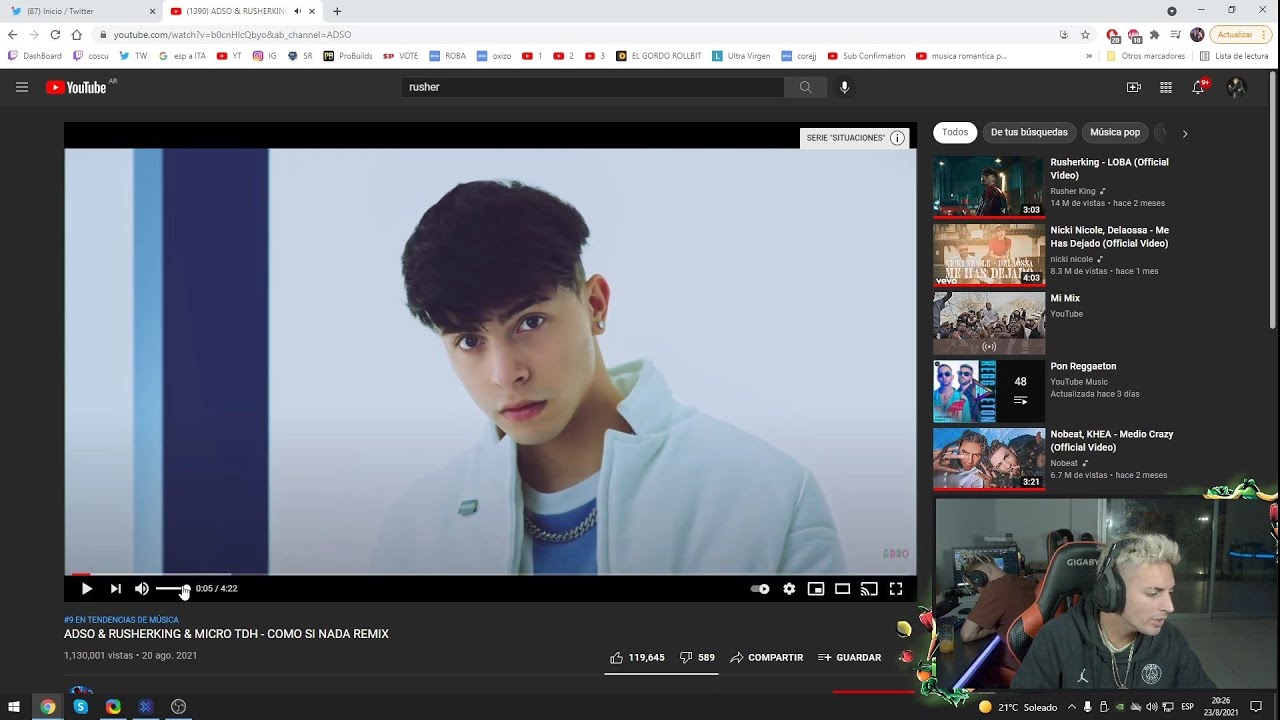Click the GUARDAR save button
1280x720 pixels.
(850, 658)
